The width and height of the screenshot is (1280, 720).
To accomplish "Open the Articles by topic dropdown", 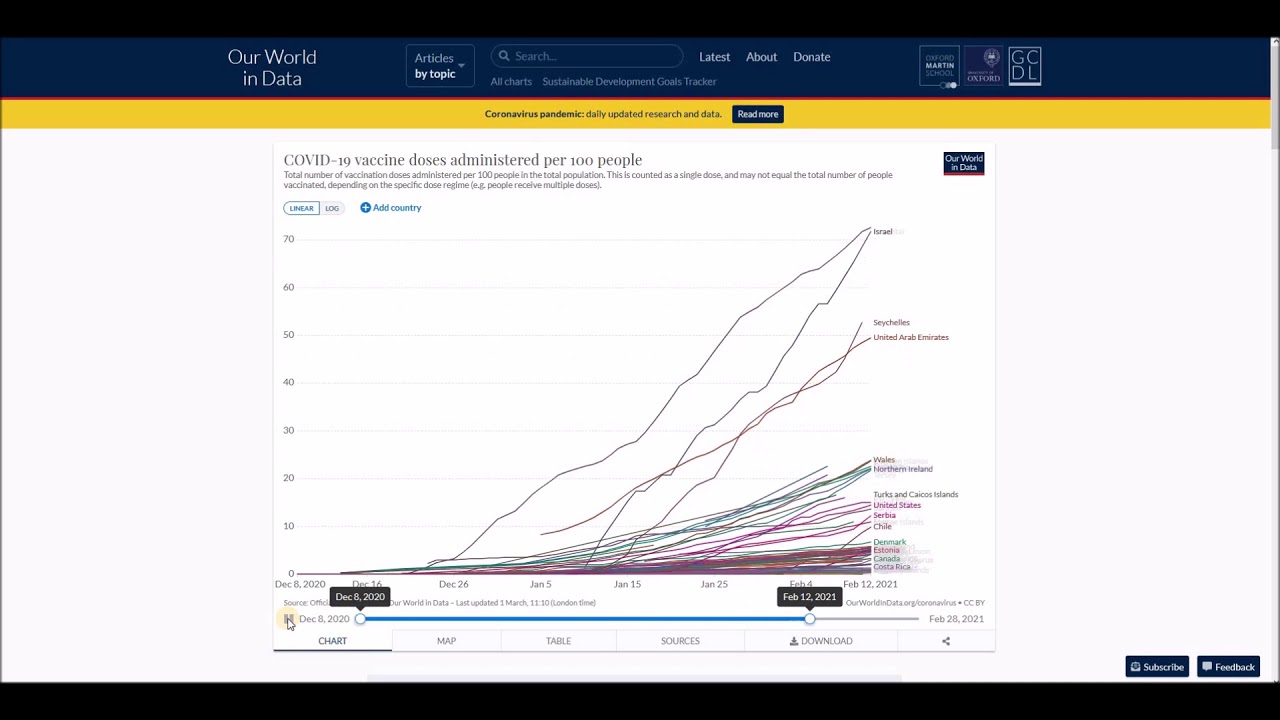I will point(439,66).
